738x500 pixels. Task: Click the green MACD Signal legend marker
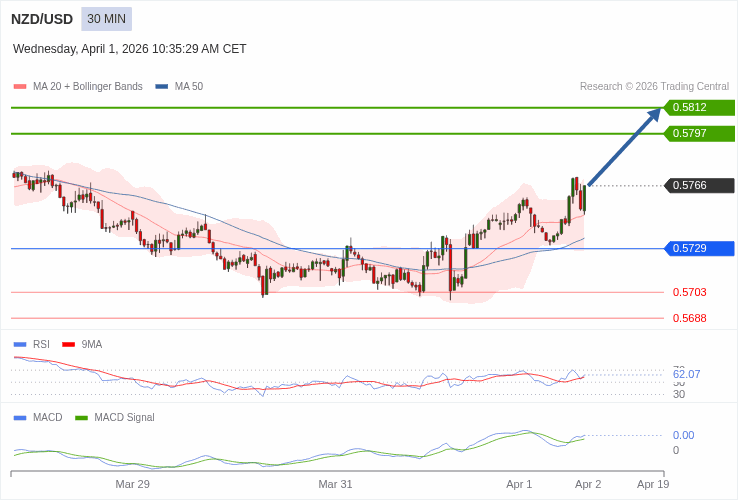(81, 417)
